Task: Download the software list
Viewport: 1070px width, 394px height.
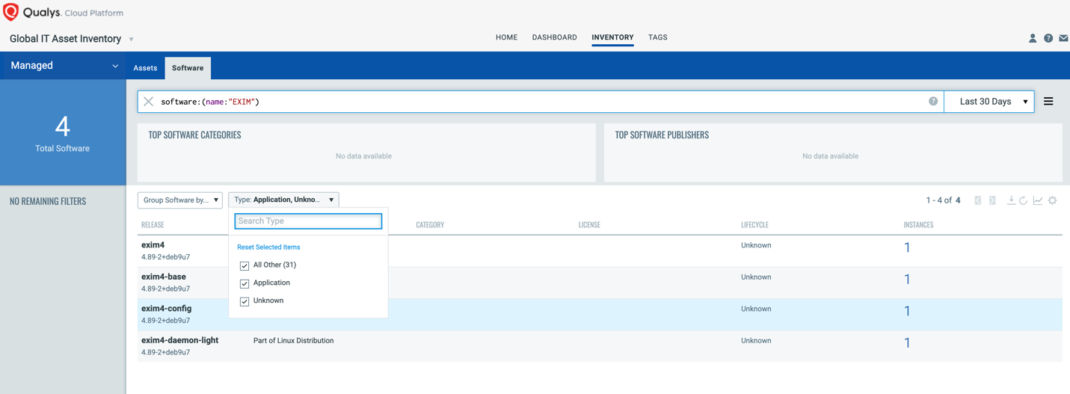Action: point(1011,200)
